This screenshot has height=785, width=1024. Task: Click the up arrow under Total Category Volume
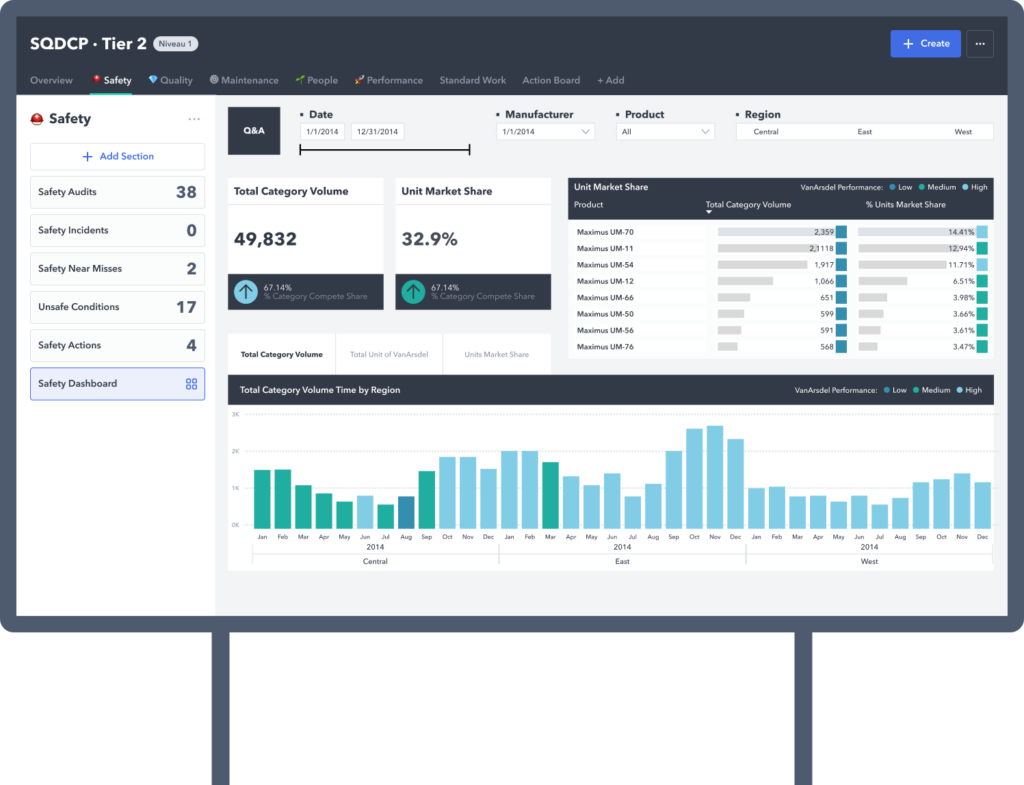(x=246, y=292)
